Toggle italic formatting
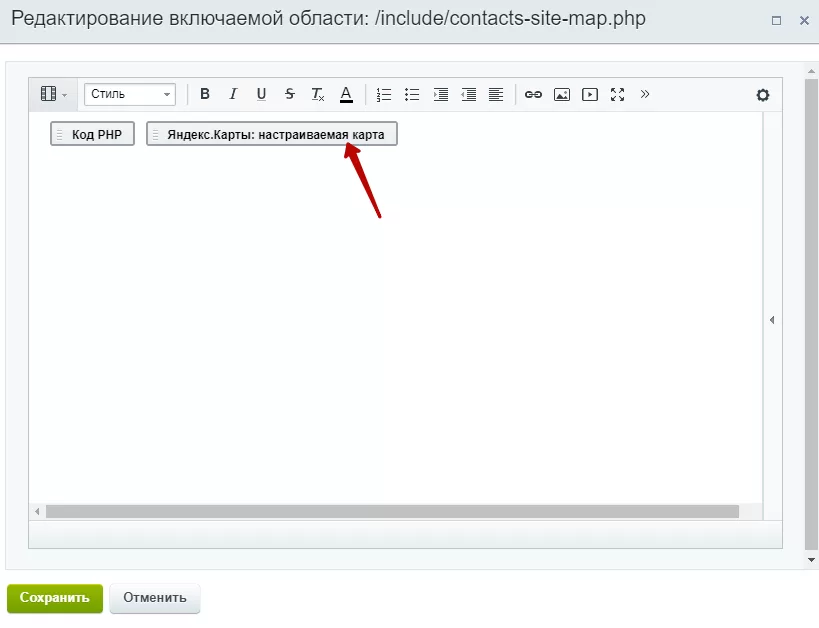 233,94
